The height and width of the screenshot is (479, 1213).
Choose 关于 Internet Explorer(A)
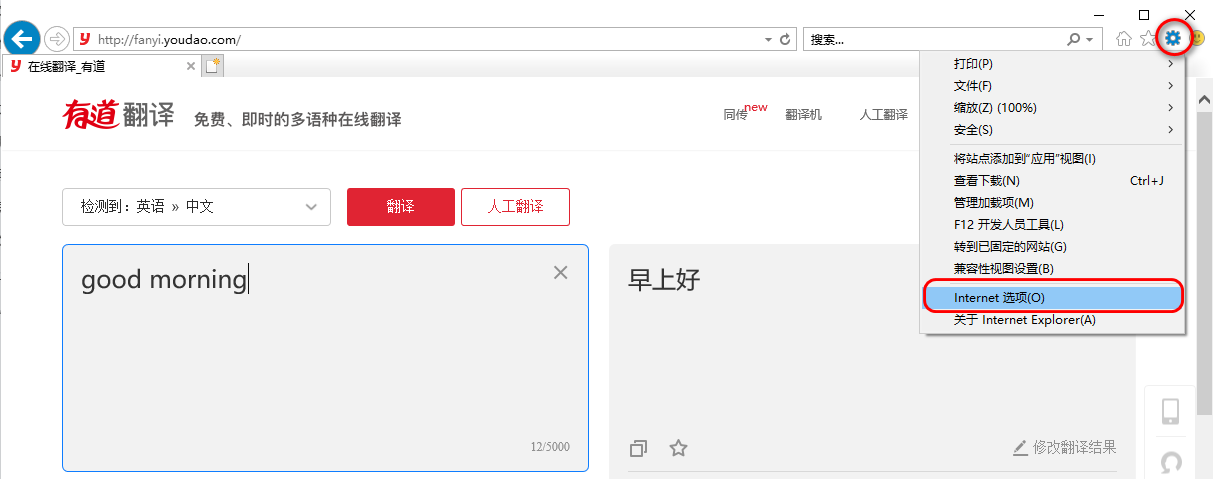1052,320
